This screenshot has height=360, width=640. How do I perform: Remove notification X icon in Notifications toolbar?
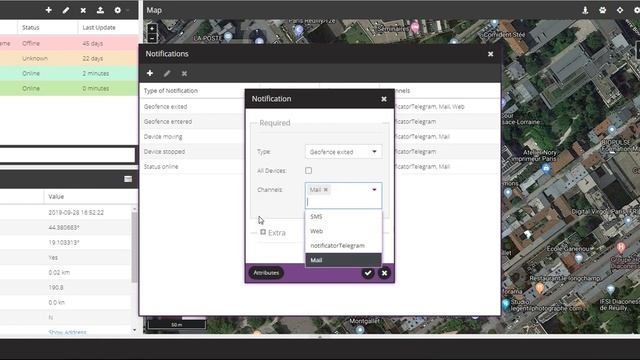pyautogui.click(x=184, y=73)
